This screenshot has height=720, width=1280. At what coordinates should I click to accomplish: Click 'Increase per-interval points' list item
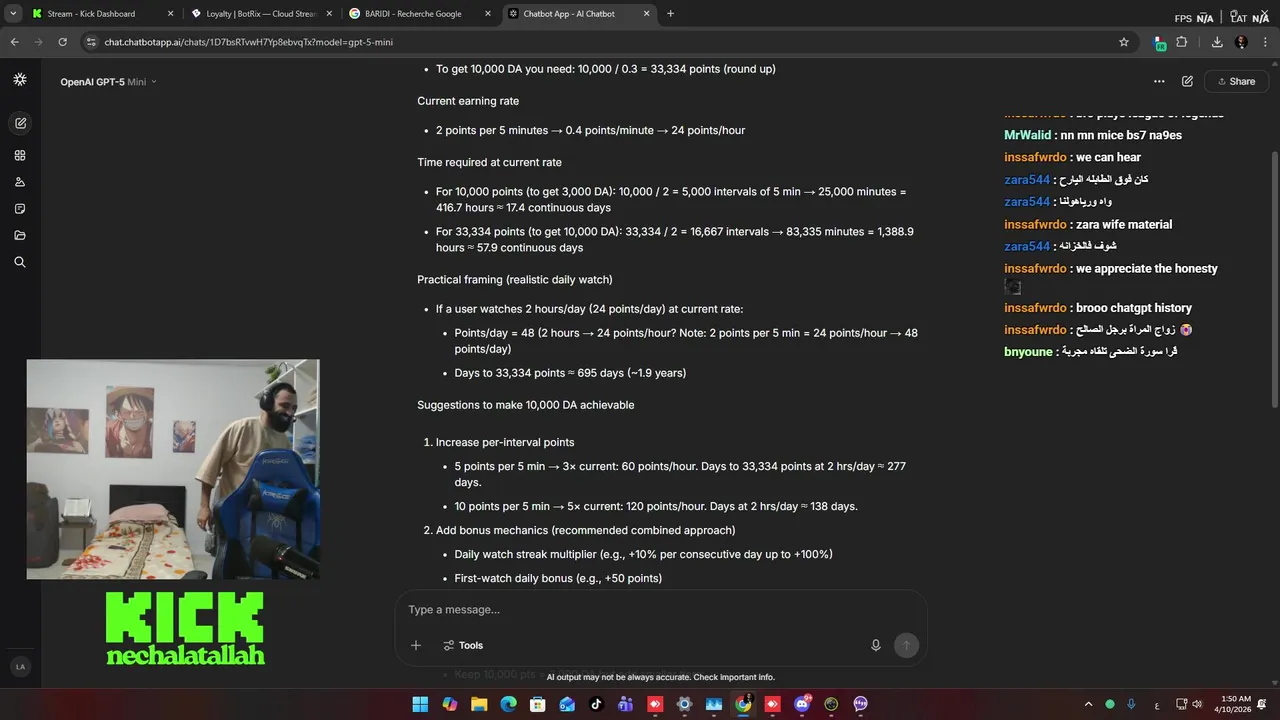[x=505, y=442]
